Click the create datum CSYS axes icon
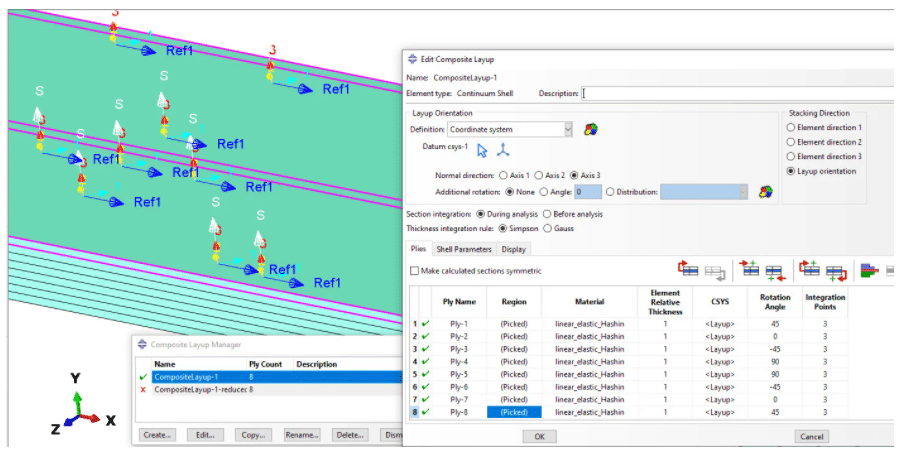This screenshot has height=454, width=901. pos(504,151)
